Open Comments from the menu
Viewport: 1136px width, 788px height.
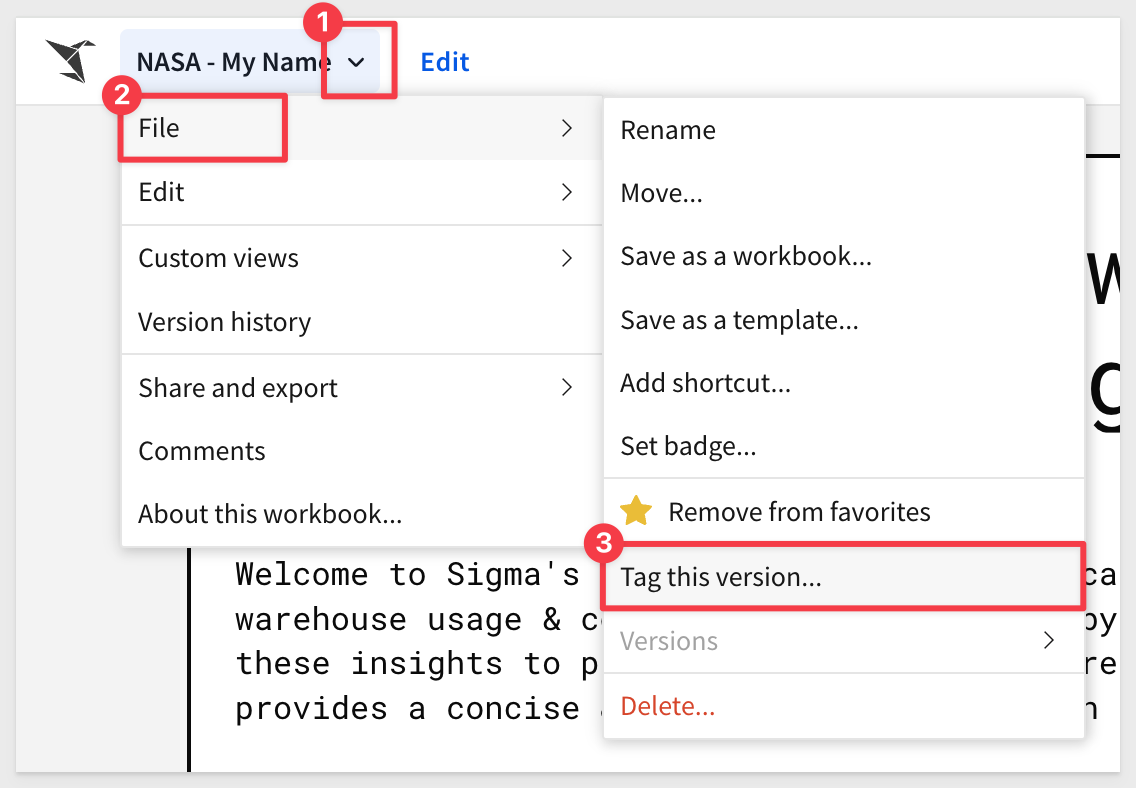click(x=202, y=451)
